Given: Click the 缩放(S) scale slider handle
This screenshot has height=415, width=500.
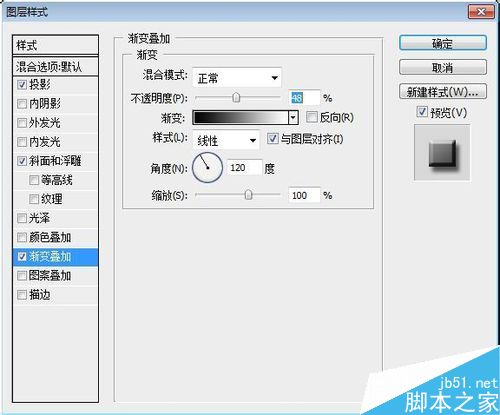Looking at the screenshot, I should tap(248, 195).
